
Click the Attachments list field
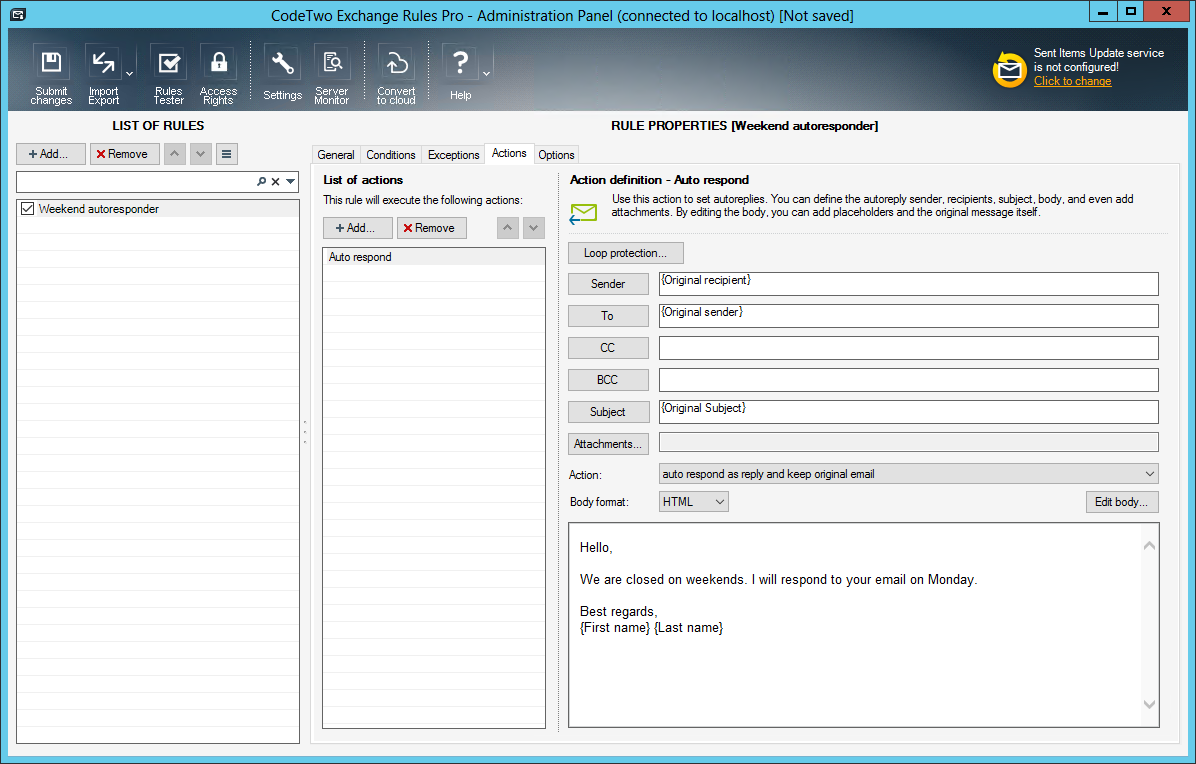(908, 442)
